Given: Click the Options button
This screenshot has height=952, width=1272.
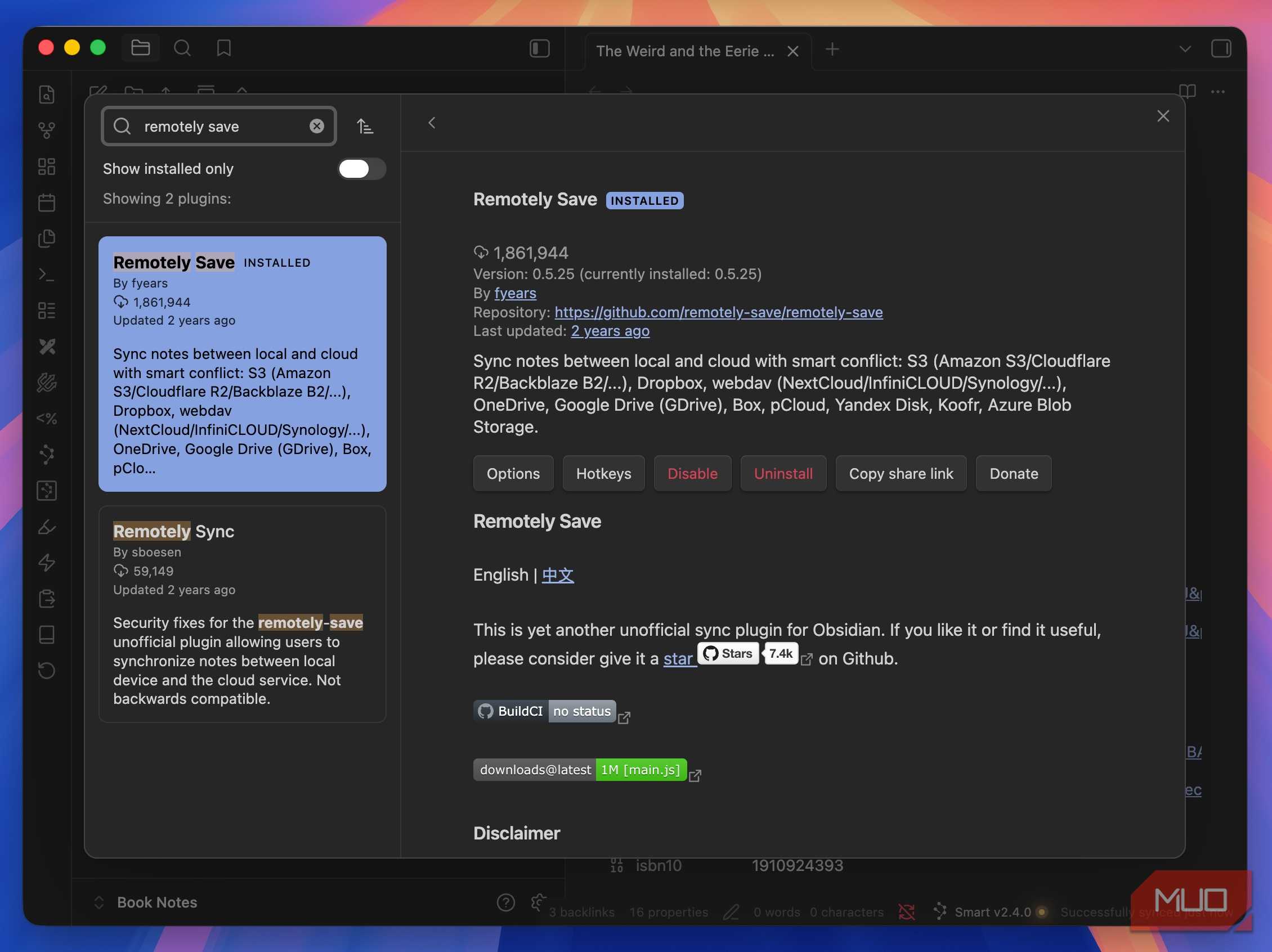Looking at the screenshot, I should (x=513, y=473).
